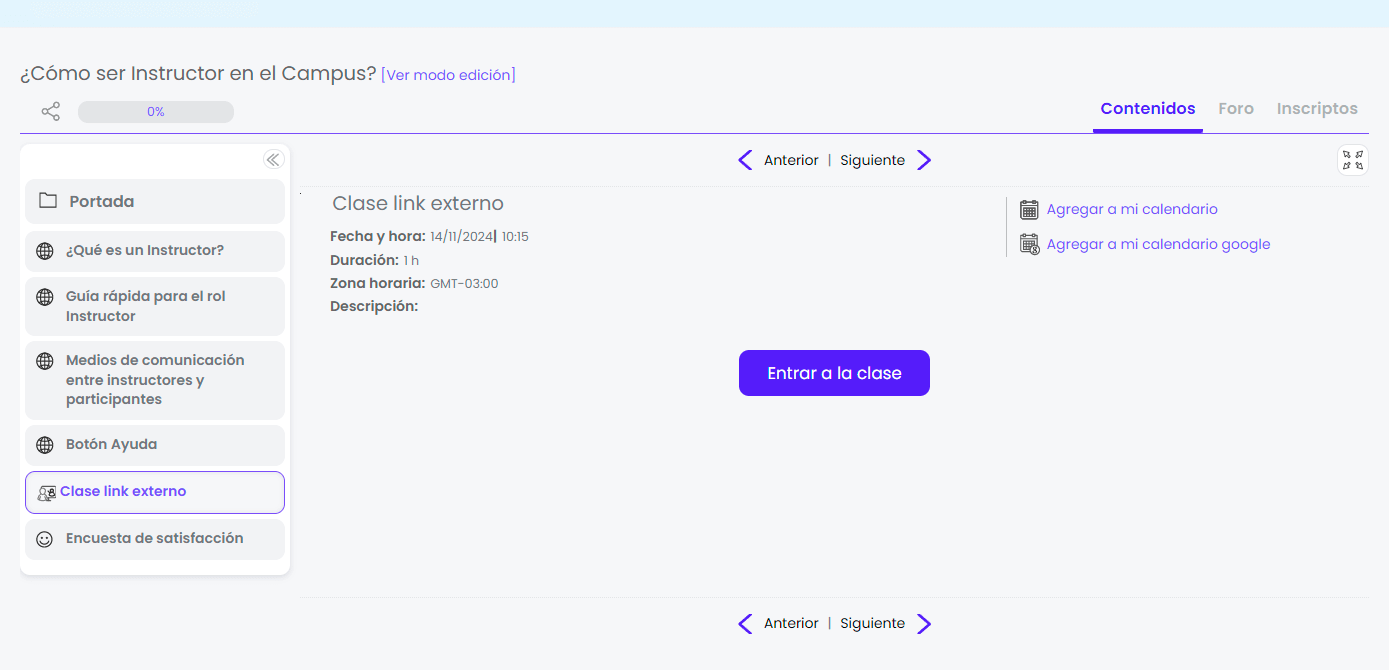Click the share icon beside progress bar

[x=51, y=112]
